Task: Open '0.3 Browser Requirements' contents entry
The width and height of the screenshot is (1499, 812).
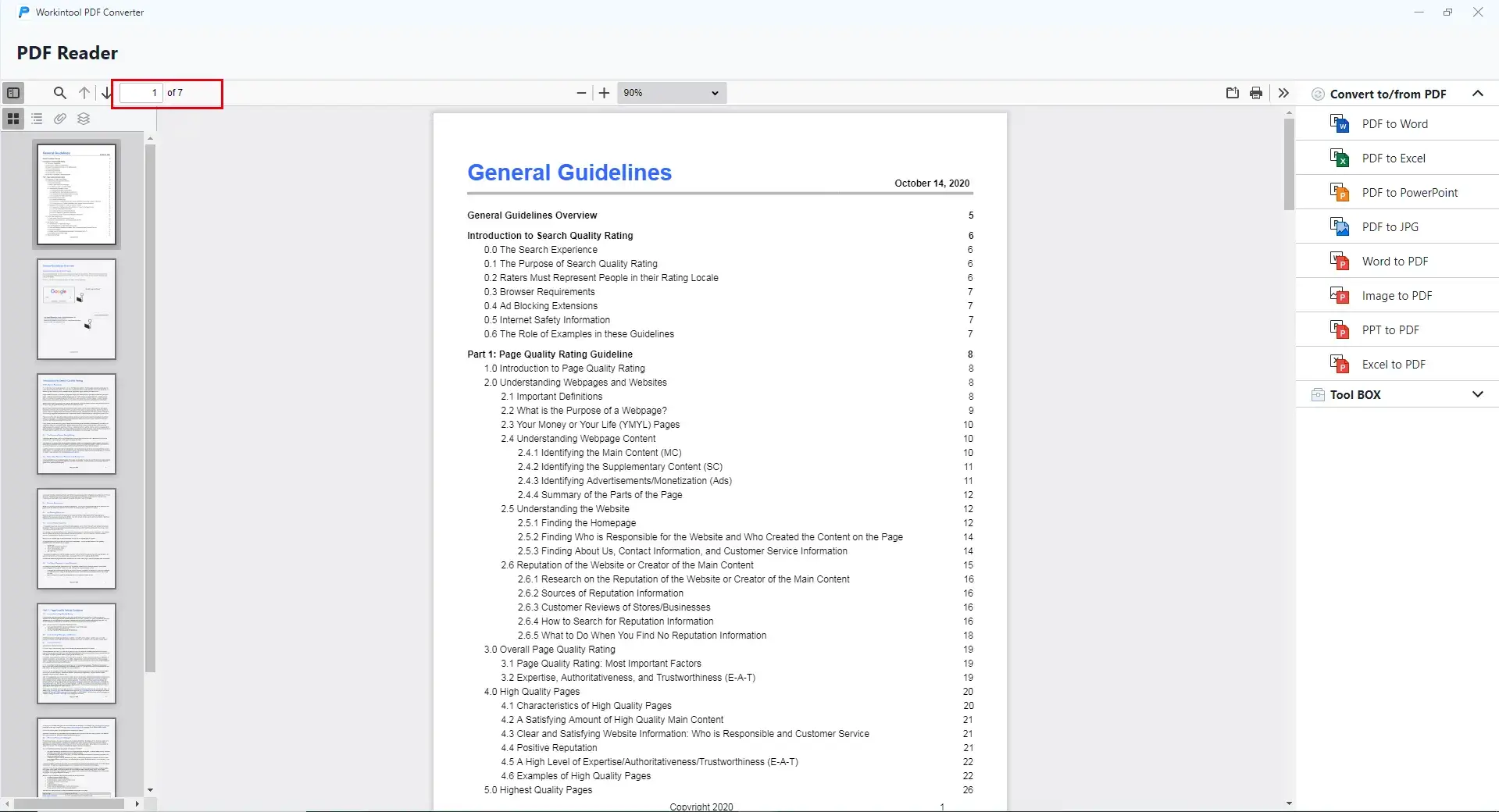Action: pyautogui.click(x=539, y=292)
